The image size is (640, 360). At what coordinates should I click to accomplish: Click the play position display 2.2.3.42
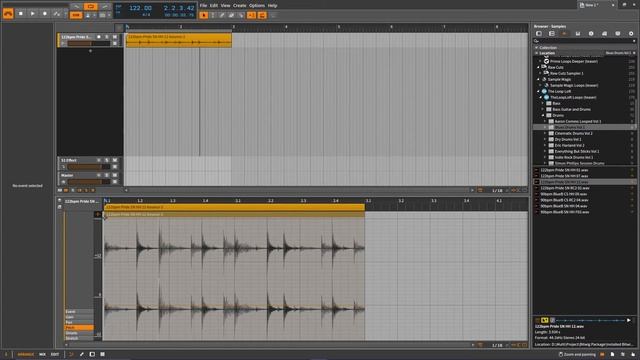click(x=179, y=8)
